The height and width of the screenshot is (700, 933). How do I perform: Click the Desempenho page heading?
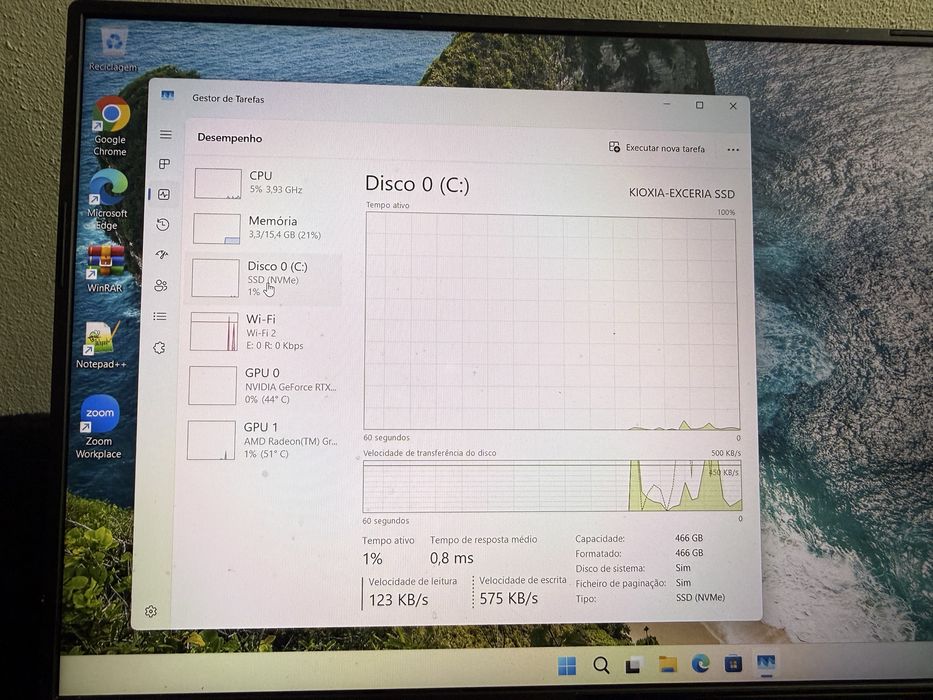230,138
